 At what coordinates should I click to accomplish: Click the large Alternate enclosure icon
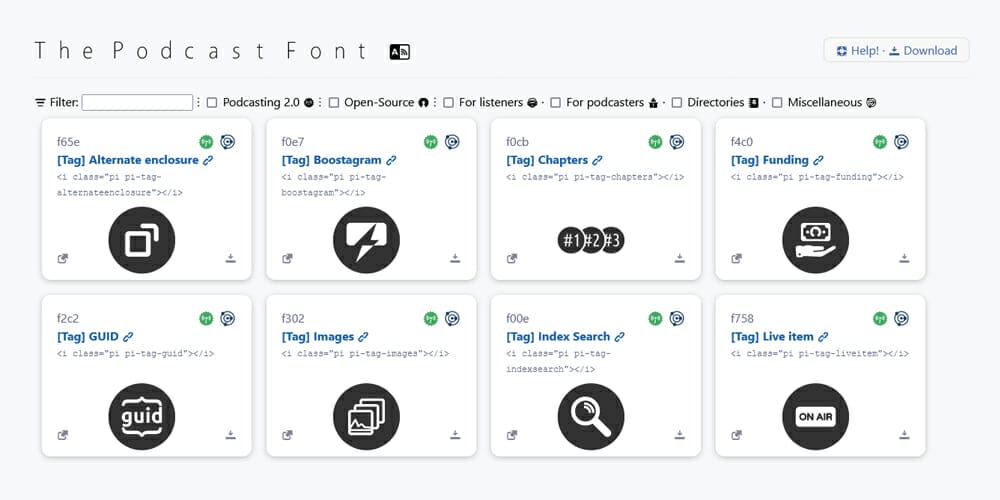[142, 240]
